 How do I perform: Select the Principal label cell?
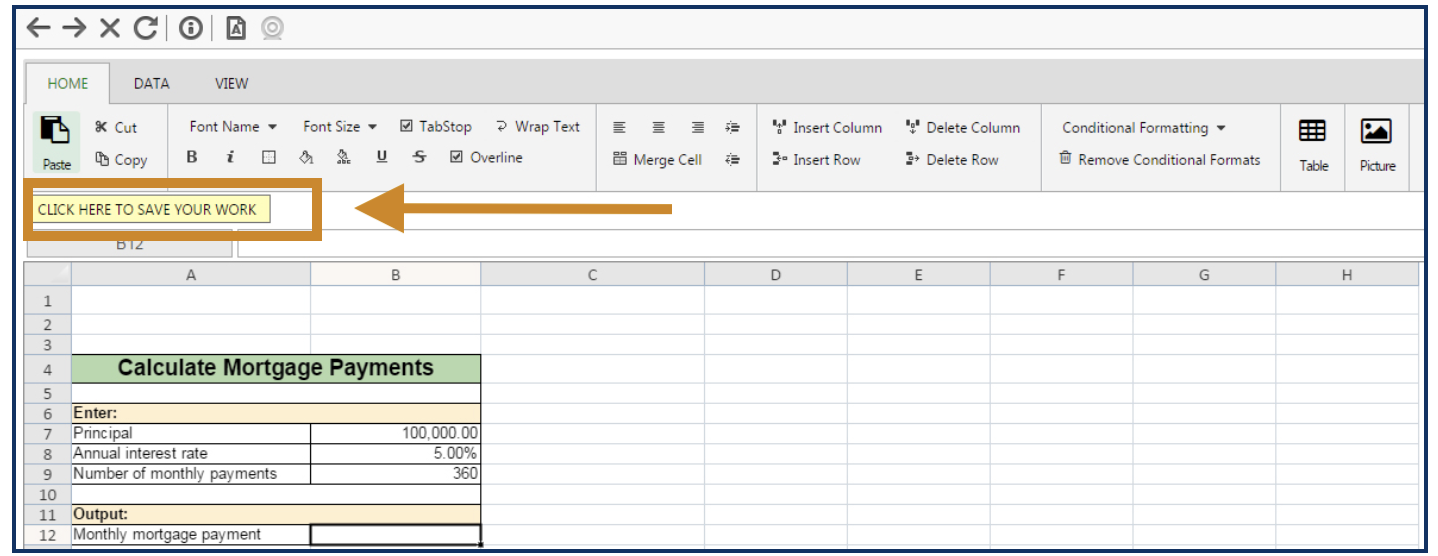pyautogui.click(x=191, y=433)
